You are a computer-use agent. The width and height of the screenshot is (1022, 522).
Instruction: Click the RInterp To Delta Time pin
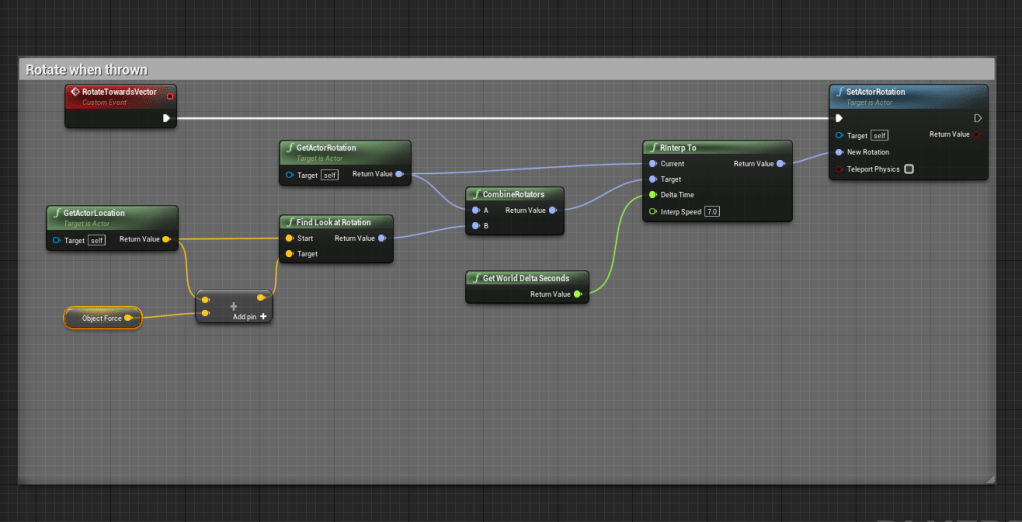click(653, 195)
